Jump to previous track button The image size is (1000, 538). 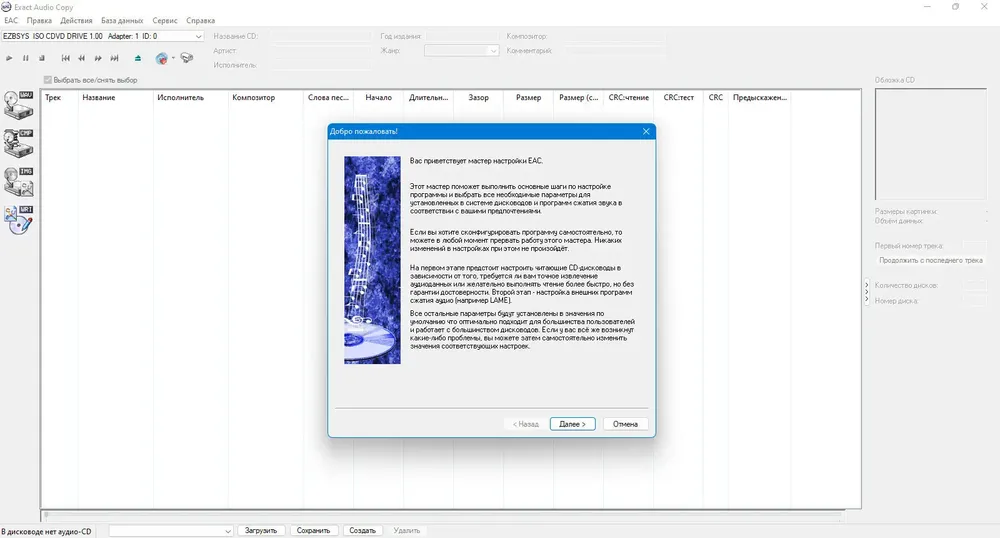click(65, 58)
